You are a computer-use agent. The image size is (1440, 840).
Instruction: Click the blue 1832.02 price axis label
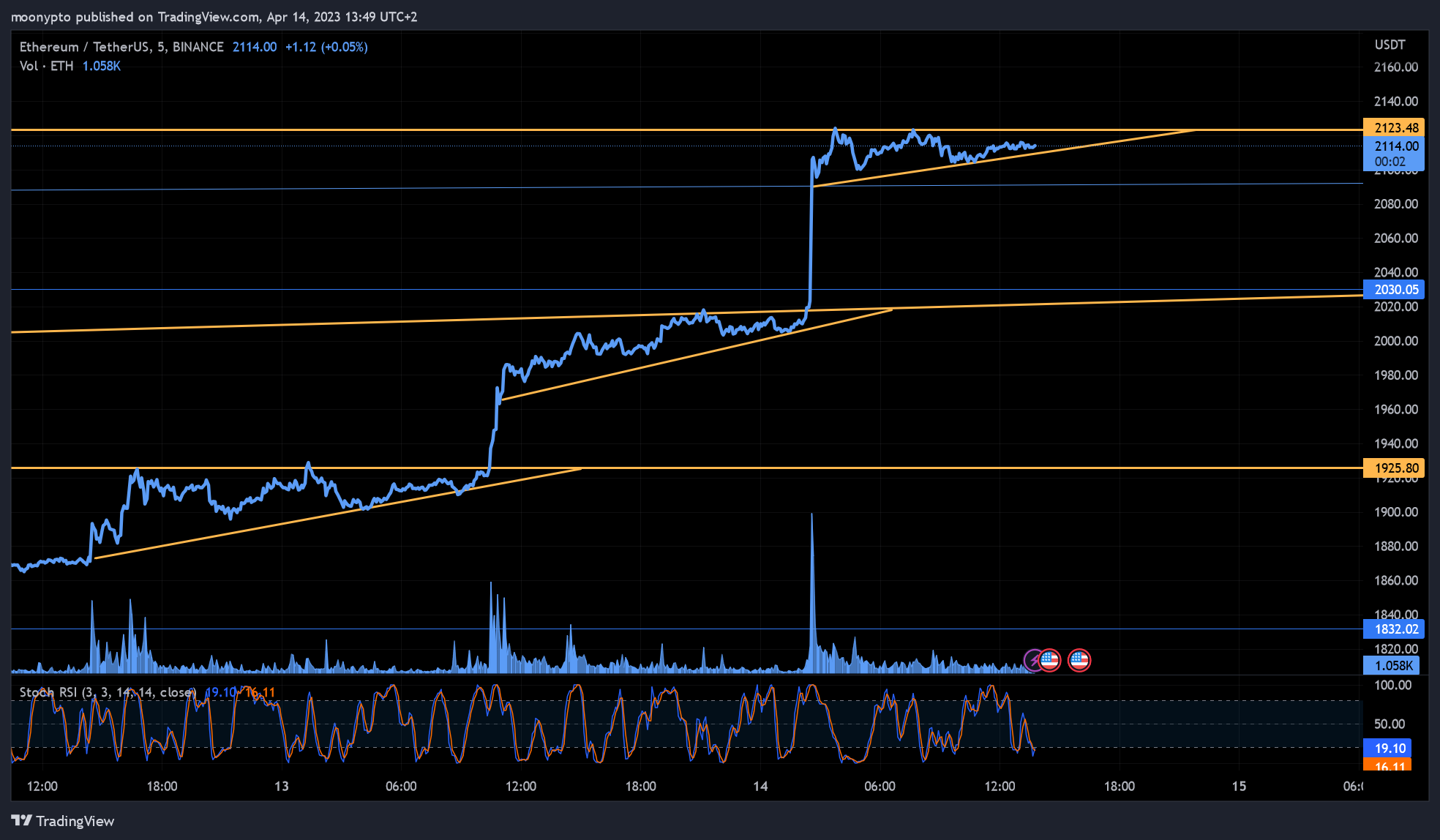[1394, 629]
